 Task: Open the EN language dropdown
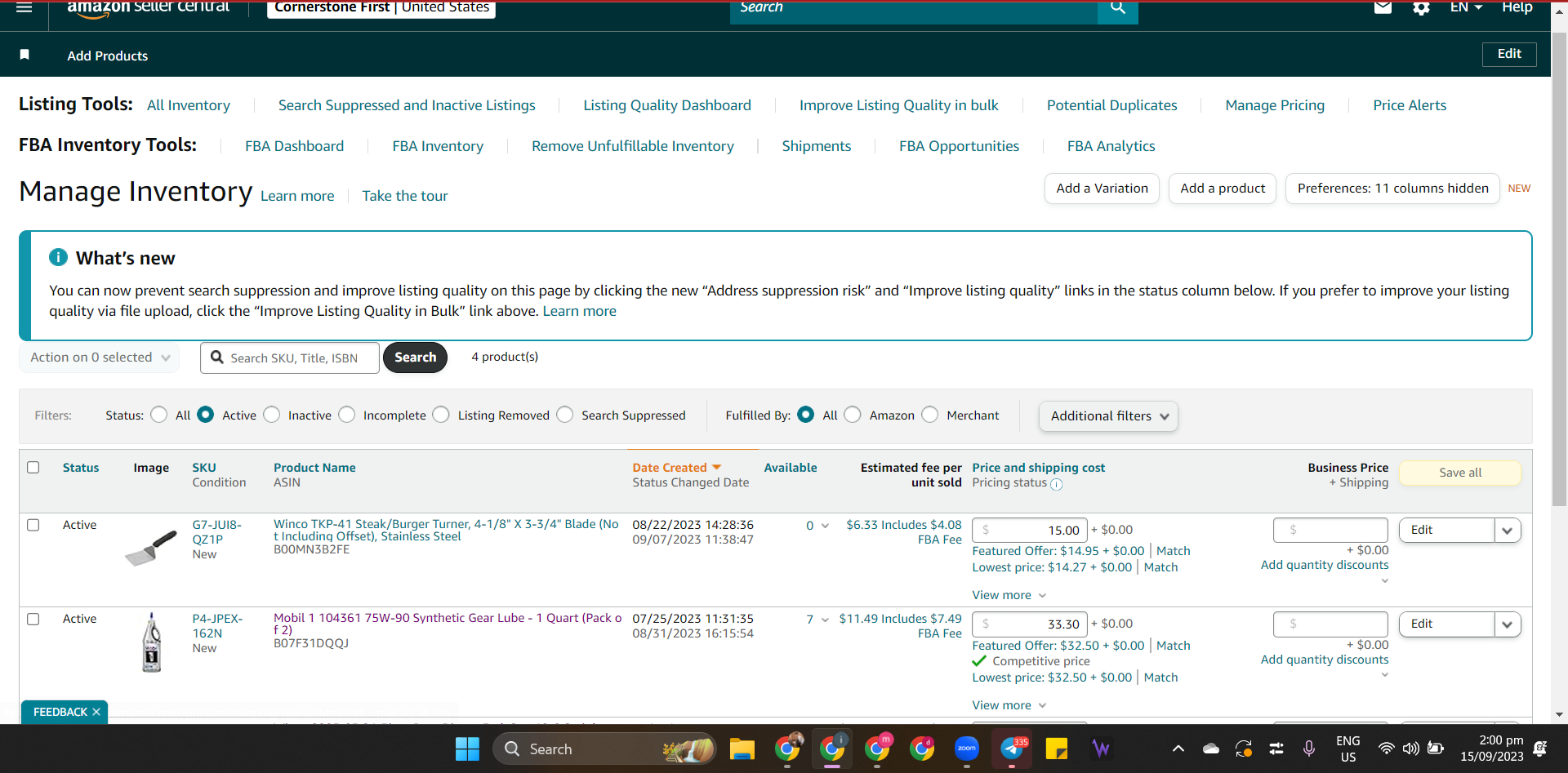(x=1466, y=7)
